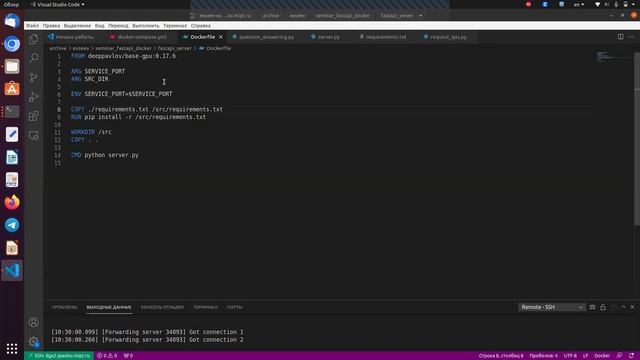Show the Выходные данные panel tab

pyautogui.click(x=109, y=307)
